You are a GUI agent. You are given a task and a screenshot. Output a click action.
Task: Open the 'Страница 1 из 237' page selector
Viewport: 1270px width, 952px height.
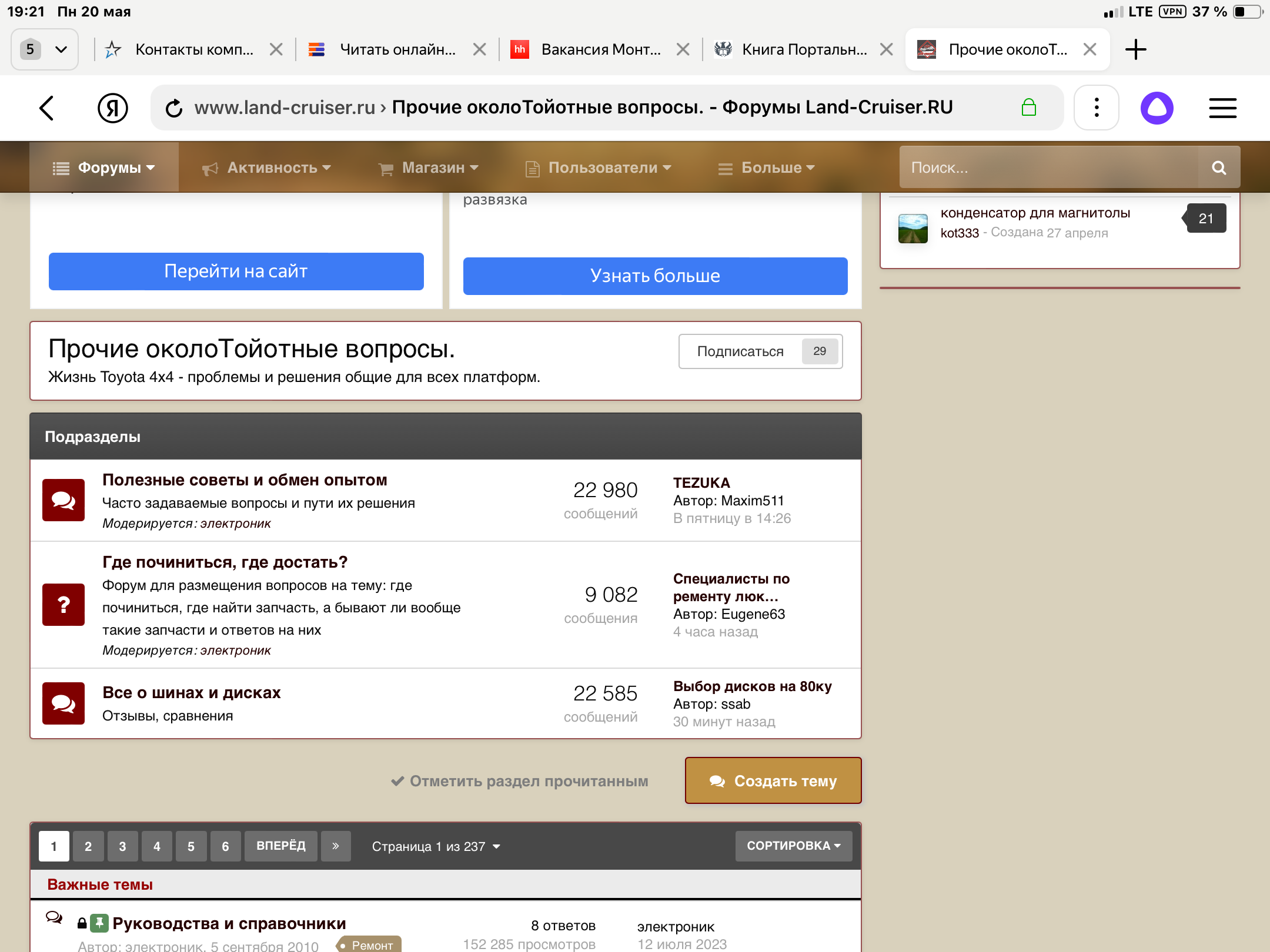click(x=436, y=846)
